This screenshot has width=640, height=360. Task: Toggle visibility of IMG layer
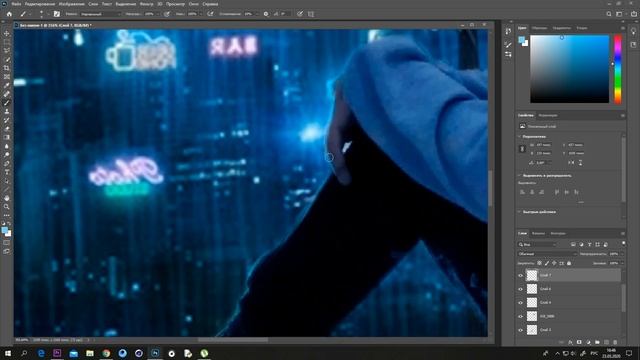tap(520, 316)
